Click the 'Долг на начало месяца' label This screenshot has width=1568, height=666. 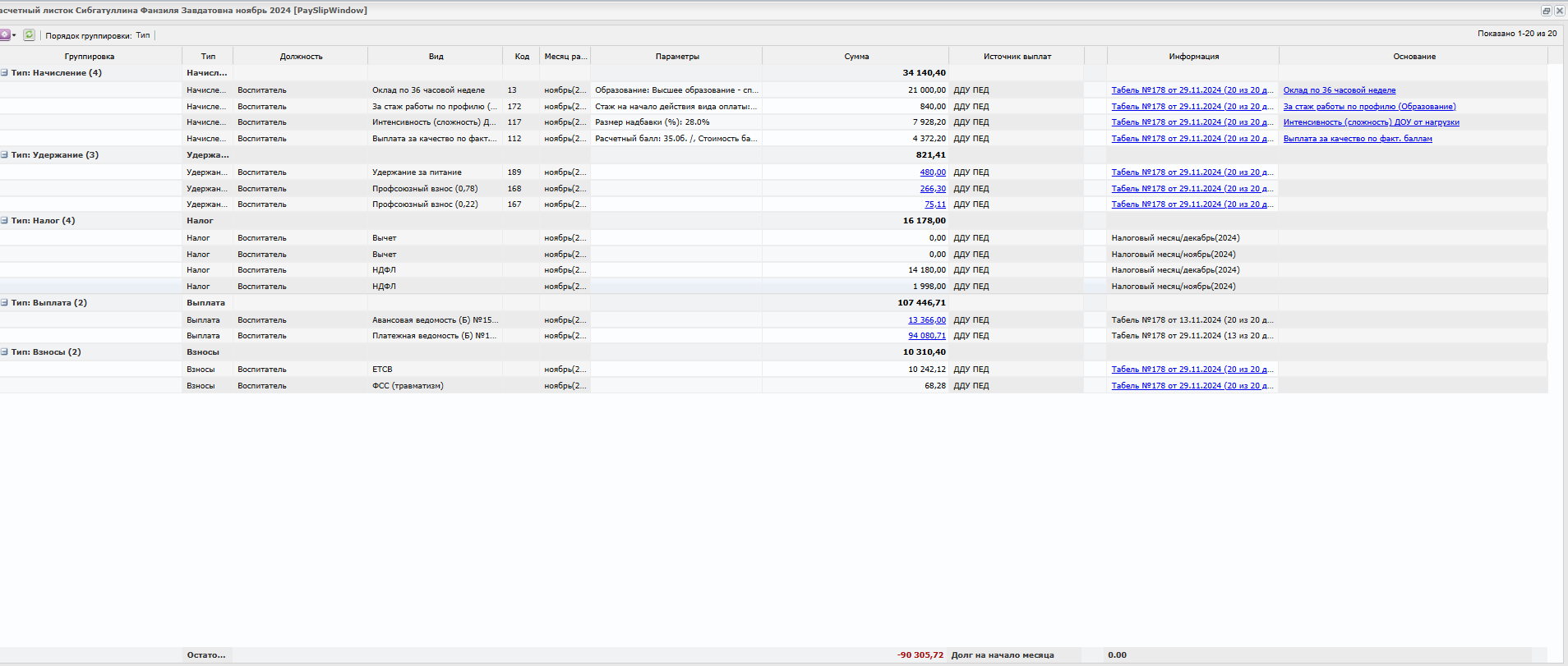(x=1003, y=655)
